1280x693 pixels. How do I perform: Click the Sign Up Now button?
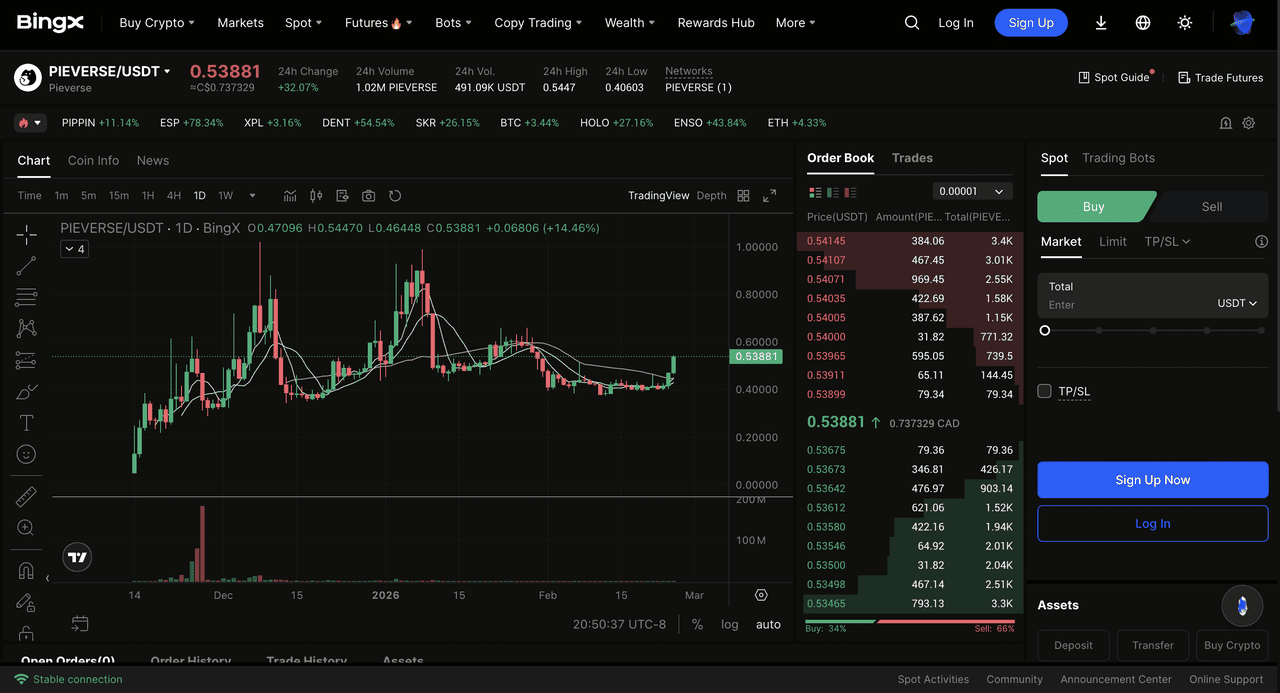pyautogui.click(x=1152, y=480)
